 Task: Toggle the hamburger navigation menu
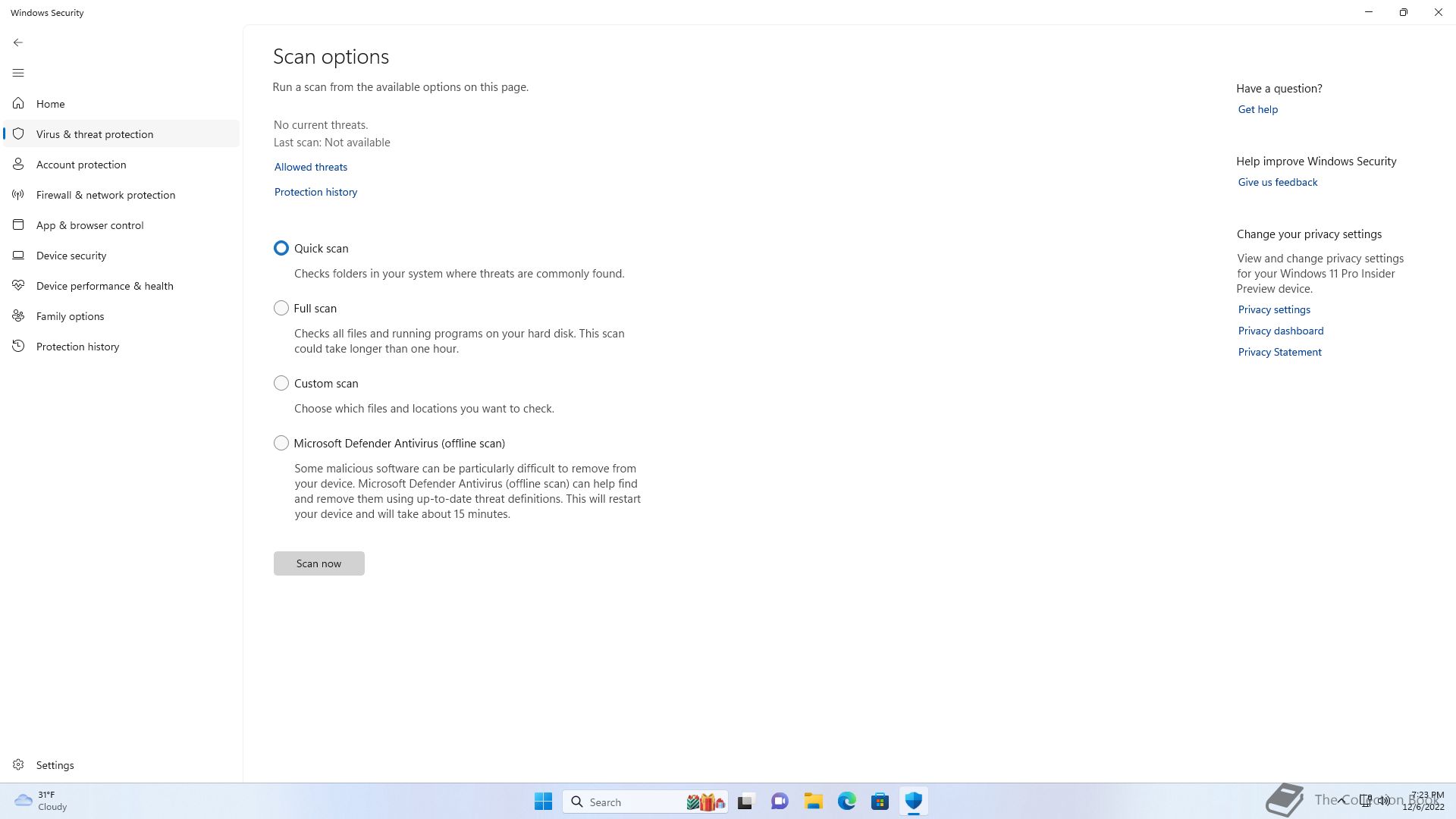[18, 73]
